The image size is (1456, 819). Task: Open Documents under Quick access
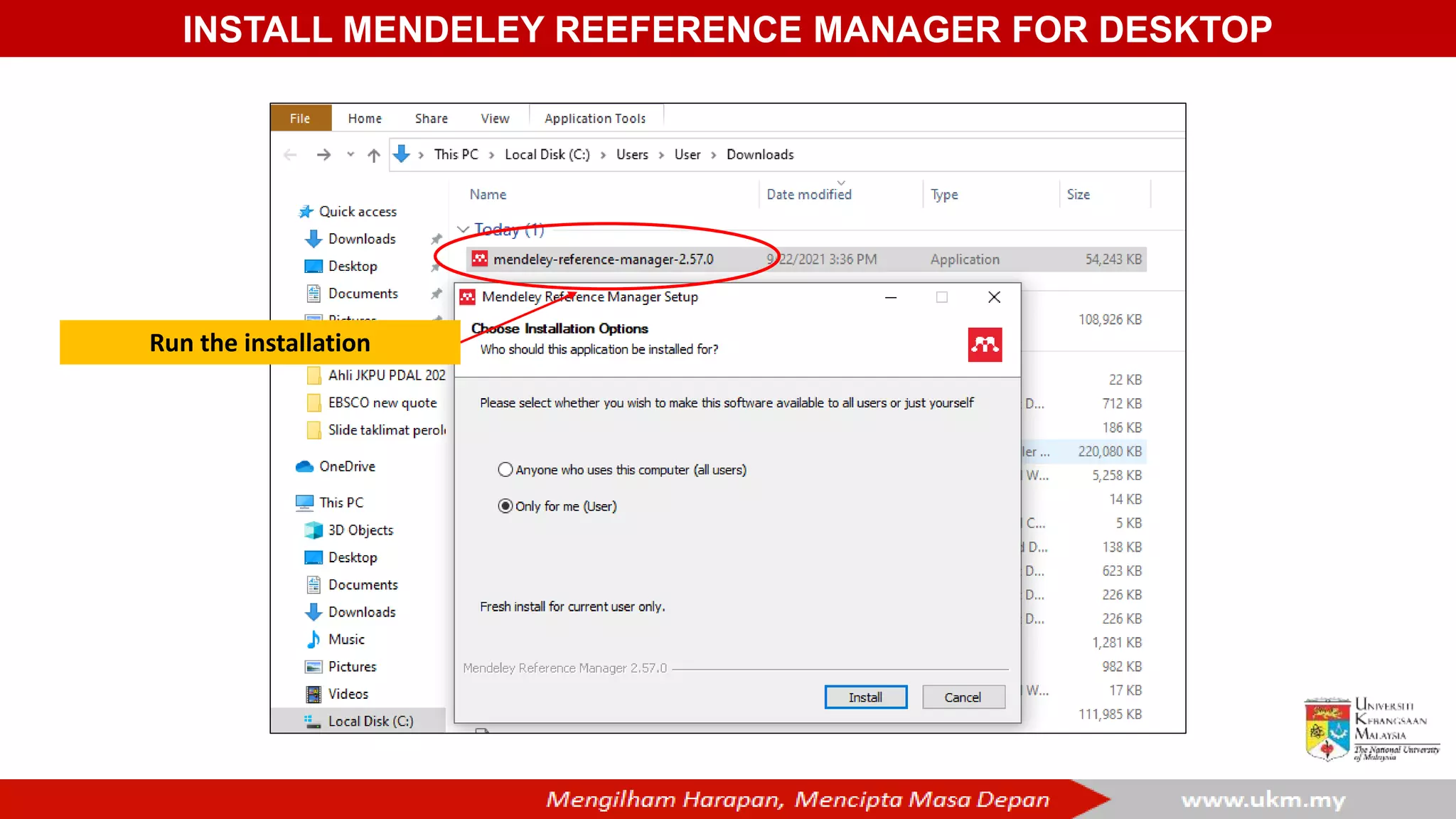click(363, 294)
